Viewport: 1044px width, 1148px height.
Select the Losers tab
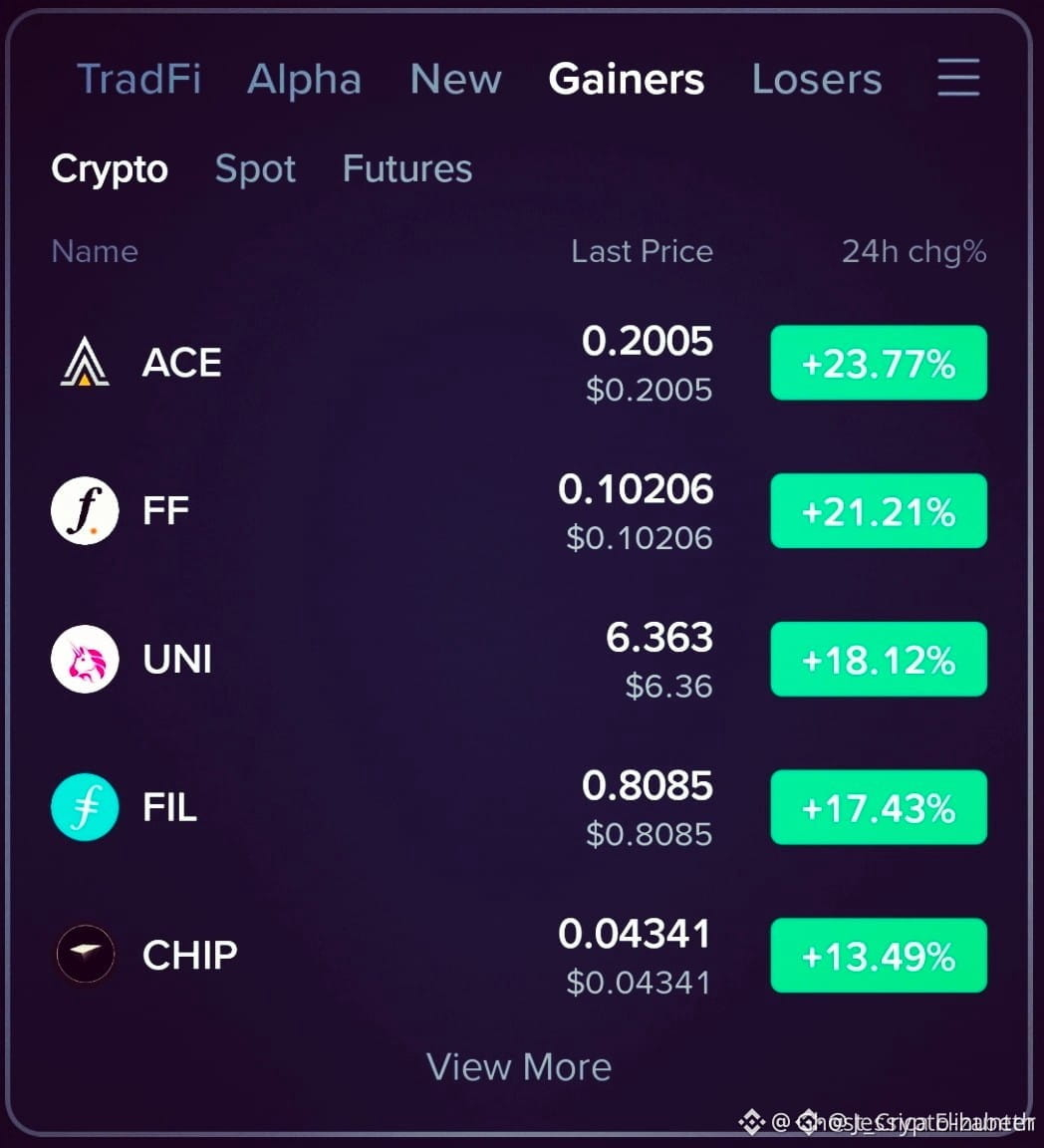(x=817, y=79)
